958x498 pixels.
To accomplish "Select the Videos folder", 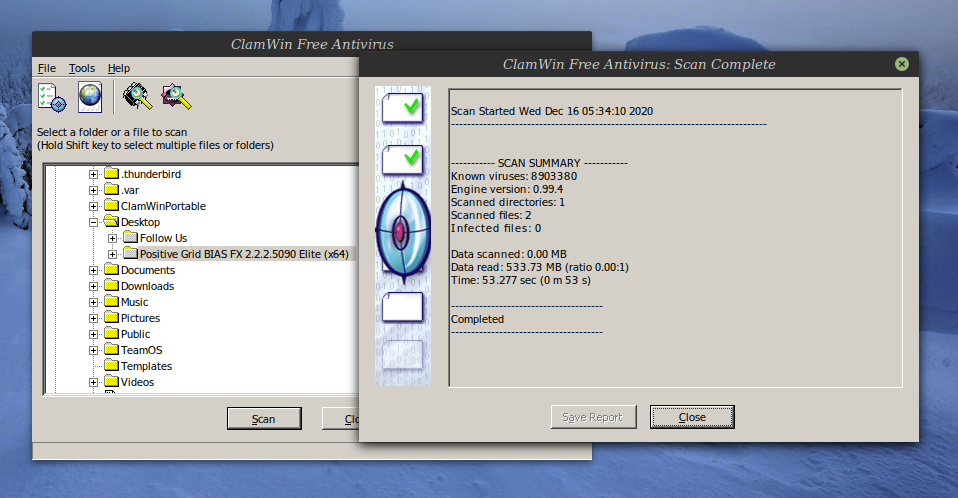I will [137, 383].
